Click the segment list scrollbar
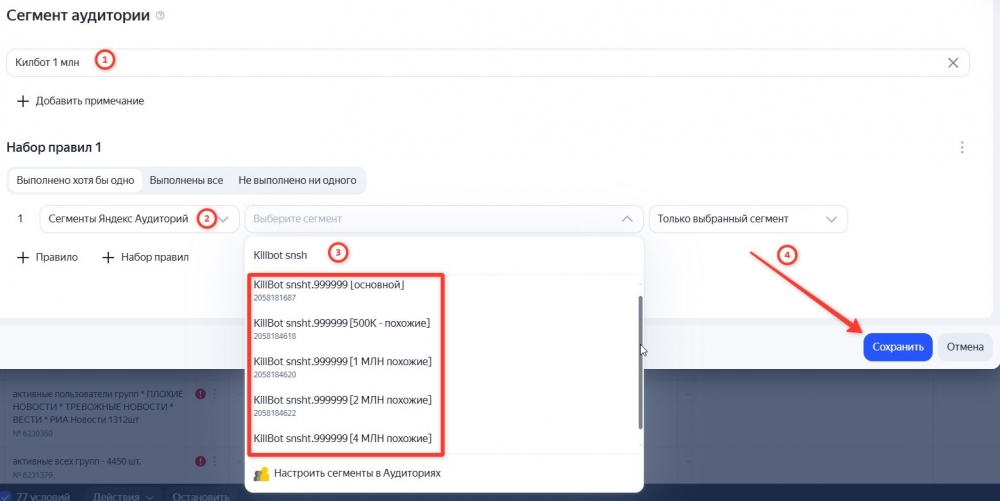This screenshot has height=501, width=1000. click(x=640, y=363)
